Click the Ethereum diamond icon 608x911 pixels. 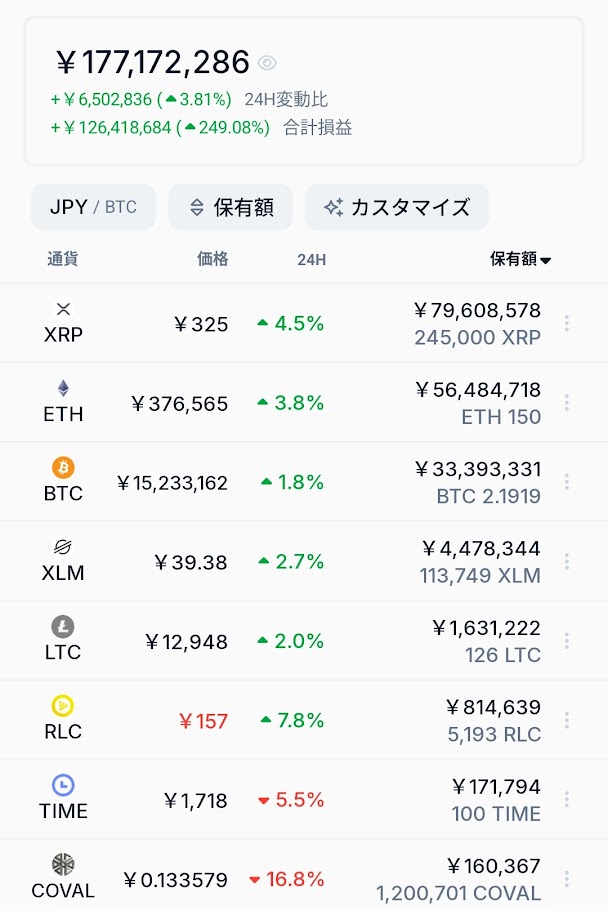pyautogui.click(x=63, y=388)
